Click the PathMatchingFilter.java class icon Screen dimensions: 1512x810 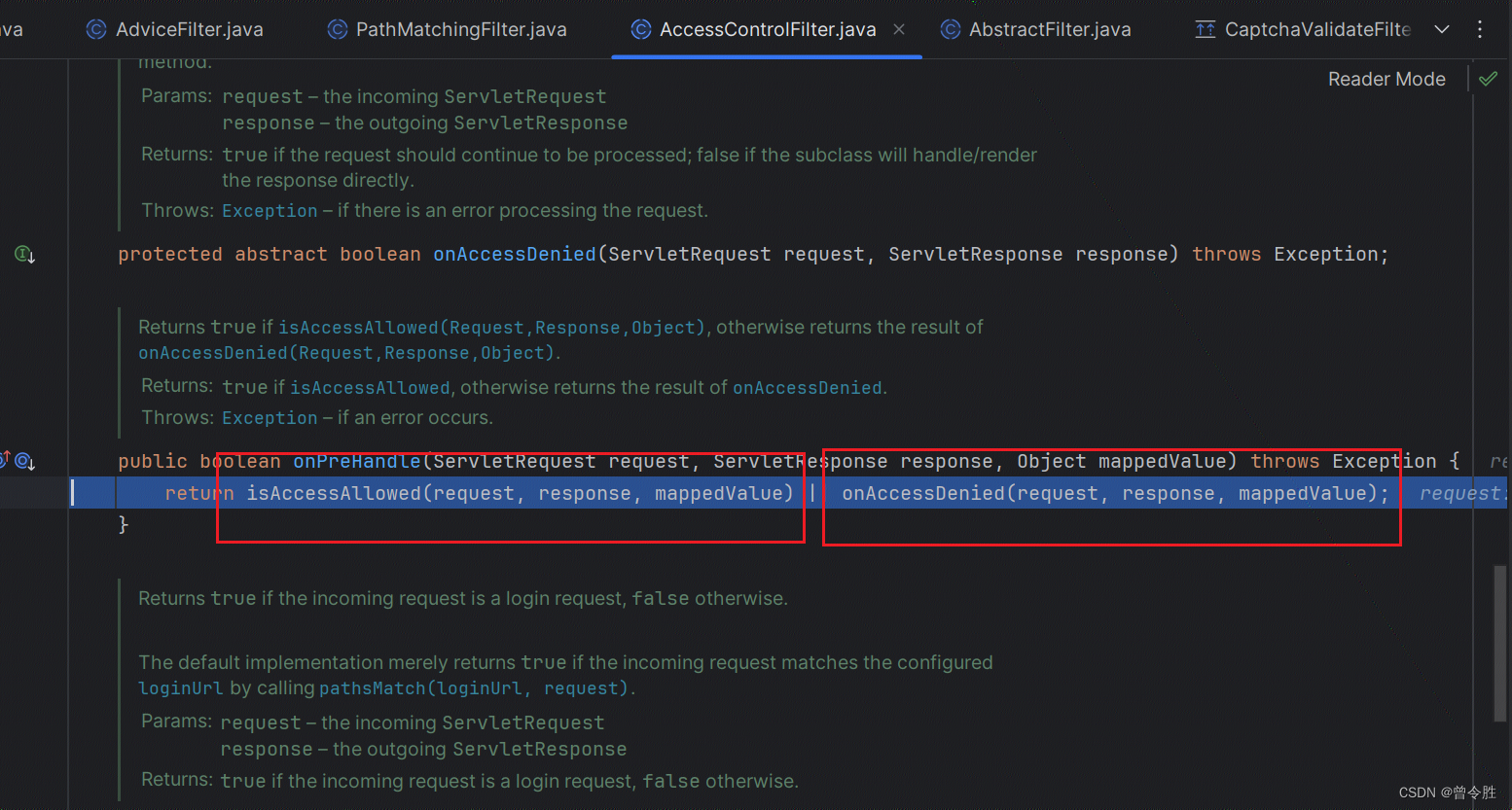point(337,29)
